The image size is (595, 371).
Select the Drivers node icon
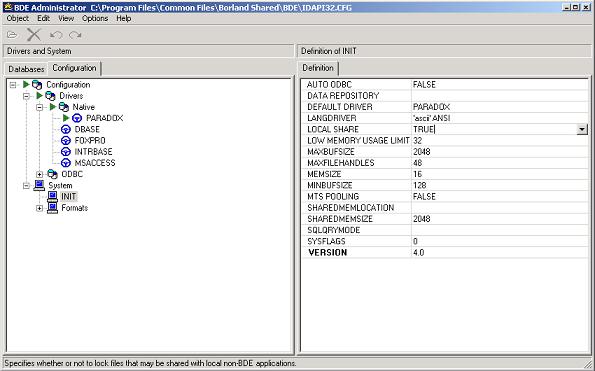tap(50, 96)
